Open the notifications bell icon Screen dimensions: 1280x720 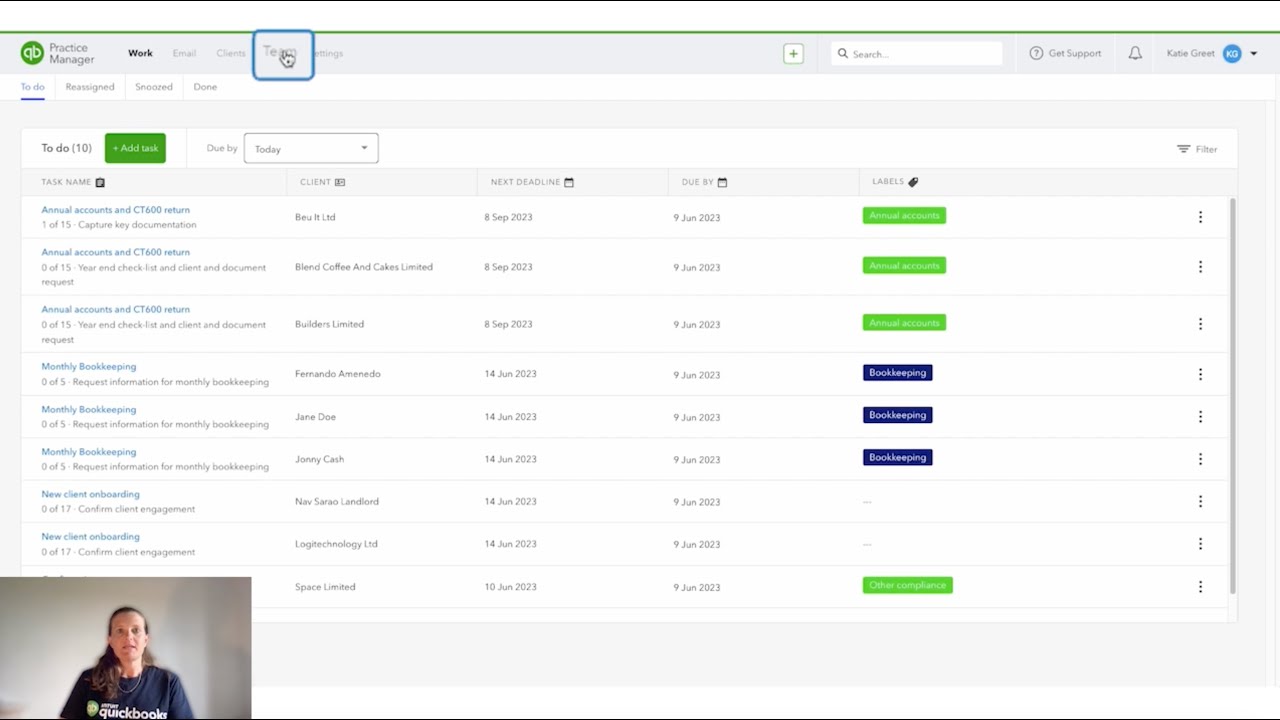(1135, 53)
